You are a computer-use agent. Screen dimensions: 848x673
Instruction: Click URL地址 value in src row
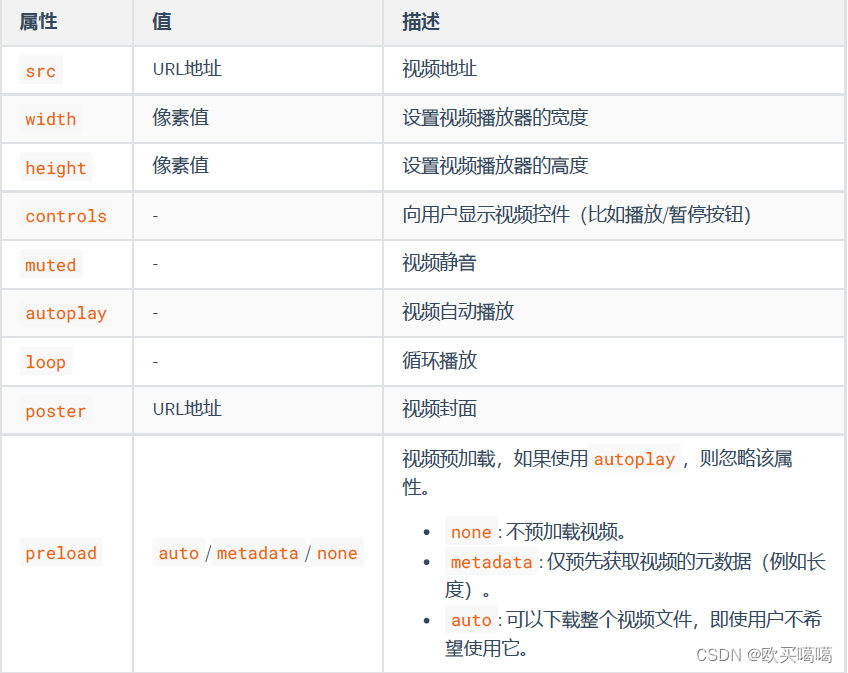tap(187, 69)
